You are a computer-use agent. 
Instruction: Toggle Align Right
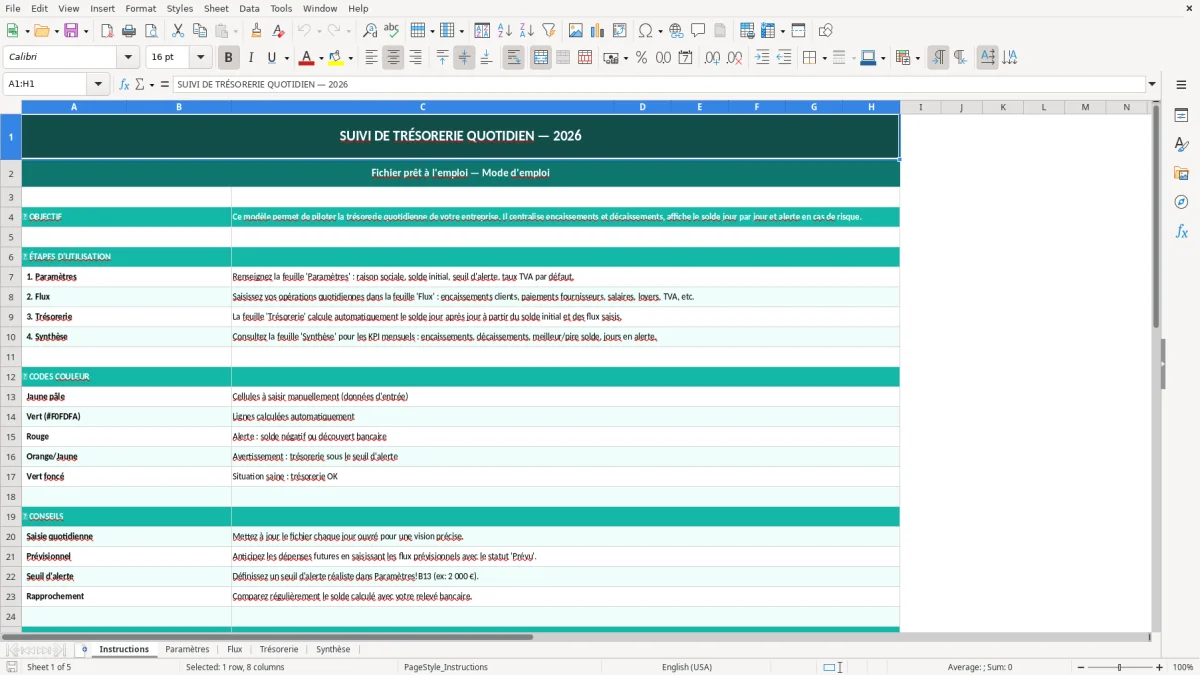(415, 58)
